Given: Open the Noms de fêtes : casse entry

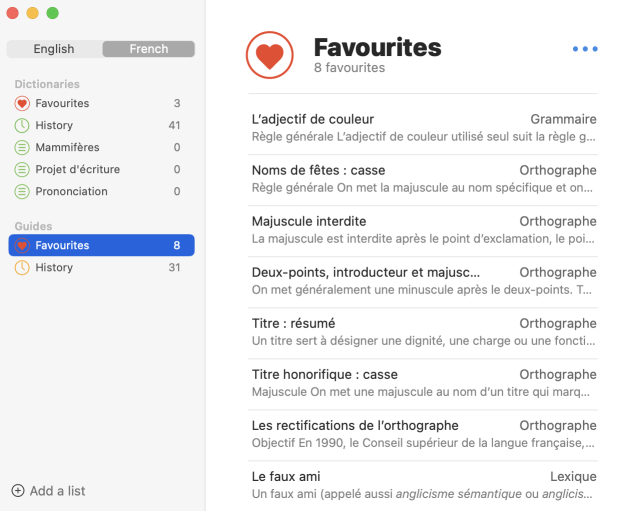Looking at the screenshot, I should click(x=423, y=179).
